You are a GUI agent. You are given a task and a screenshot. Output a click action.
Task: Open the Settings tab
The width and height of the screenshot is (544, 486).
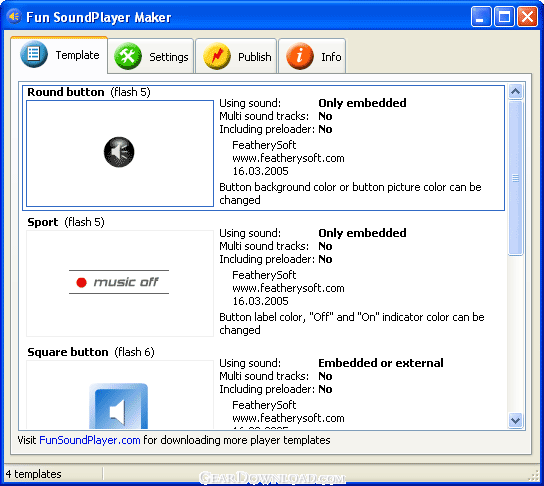tap(150, 56)
